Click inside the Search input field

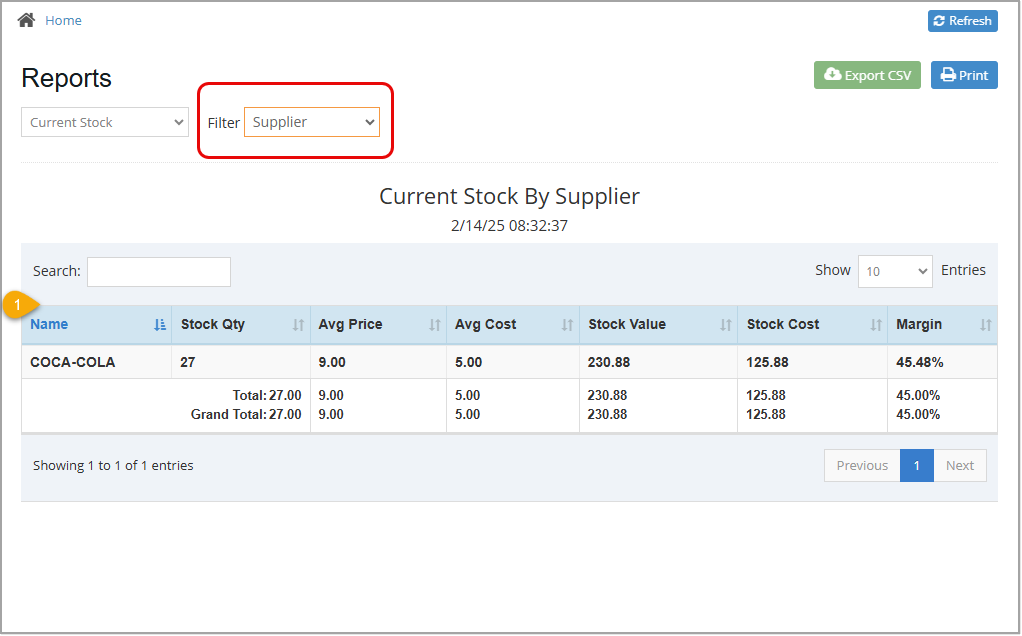click(158, 271)
